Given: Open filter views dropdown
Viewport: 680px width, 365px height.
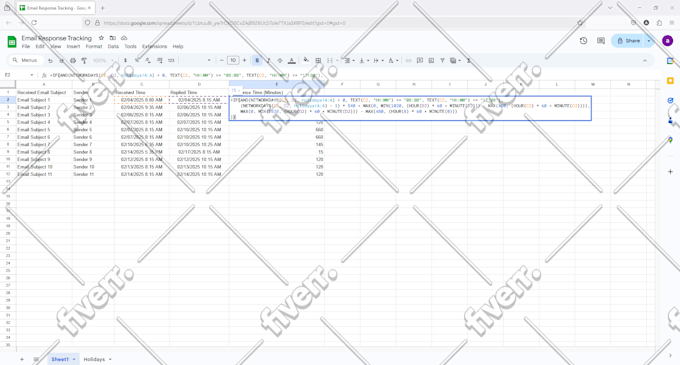Looking at the screenshot, I should 455,61.
